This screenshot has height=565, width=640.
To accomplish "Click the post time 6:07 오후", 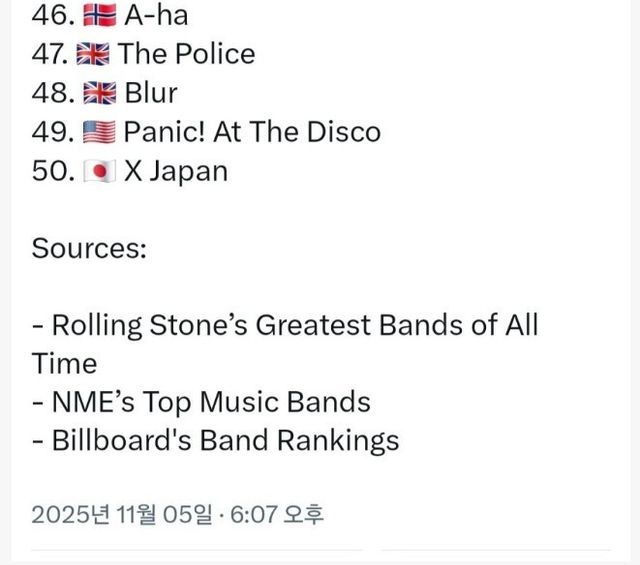I will 278,515.
